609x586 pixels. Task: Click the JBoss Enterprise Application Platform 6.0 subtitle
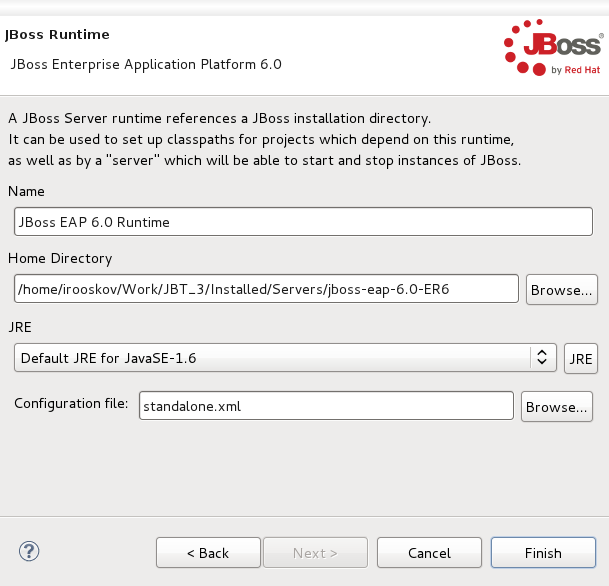click(146, 64)
